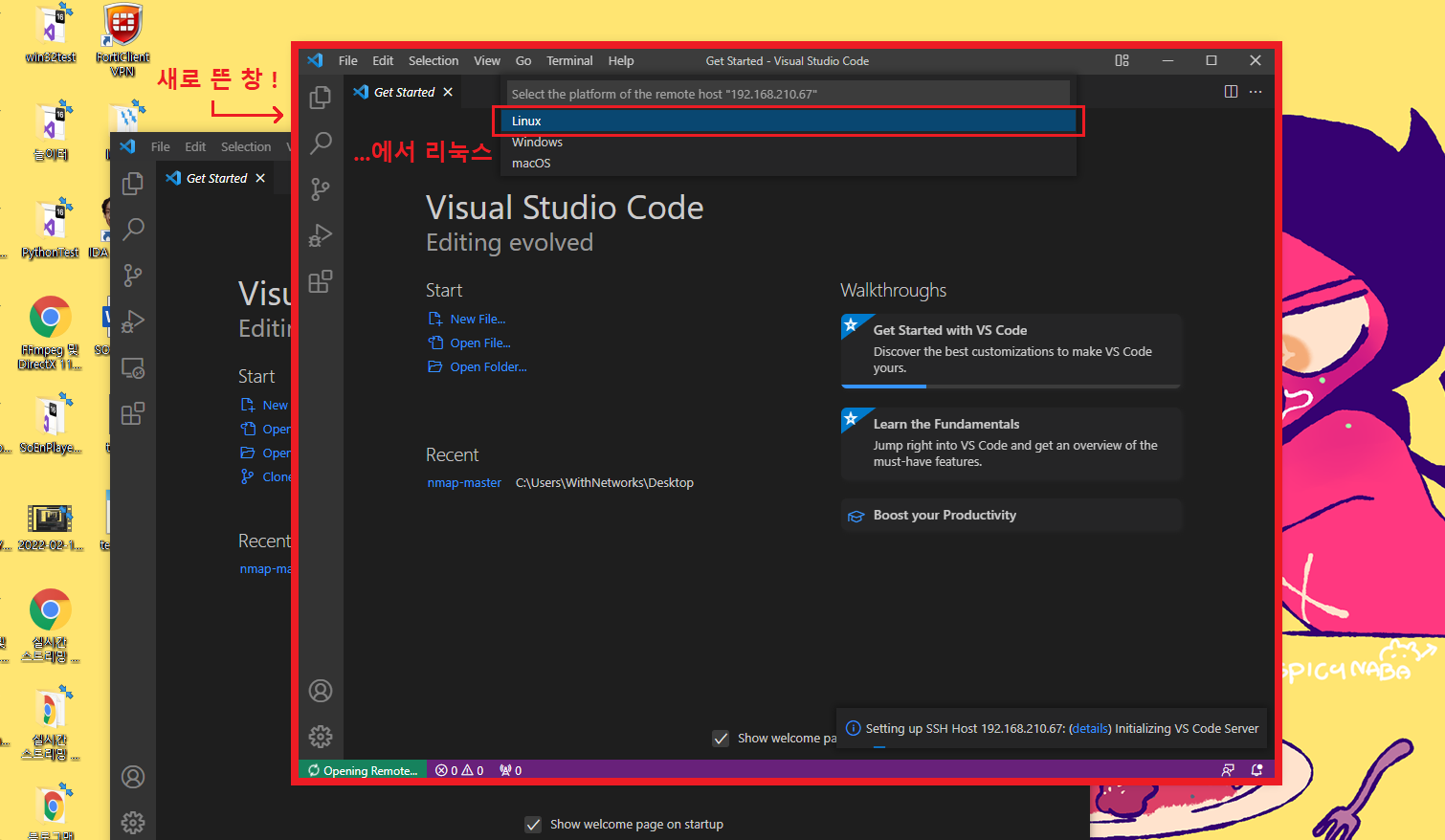Click the feedback icon in status bar
The width and height of the screenshot is (1445, 840).
pos(1228,770)
